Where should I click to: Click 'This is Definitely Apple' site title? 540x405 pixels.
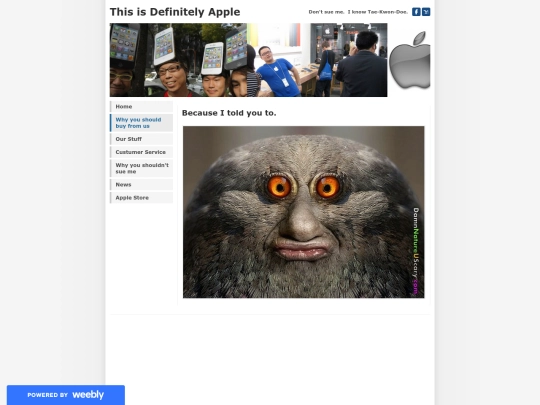[x=175, y=12]
